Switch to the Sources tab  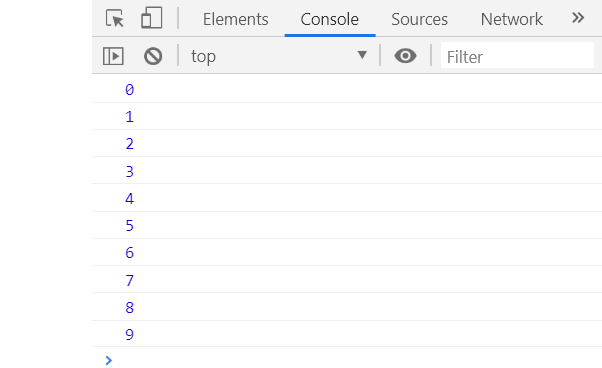tap(419, 19)
